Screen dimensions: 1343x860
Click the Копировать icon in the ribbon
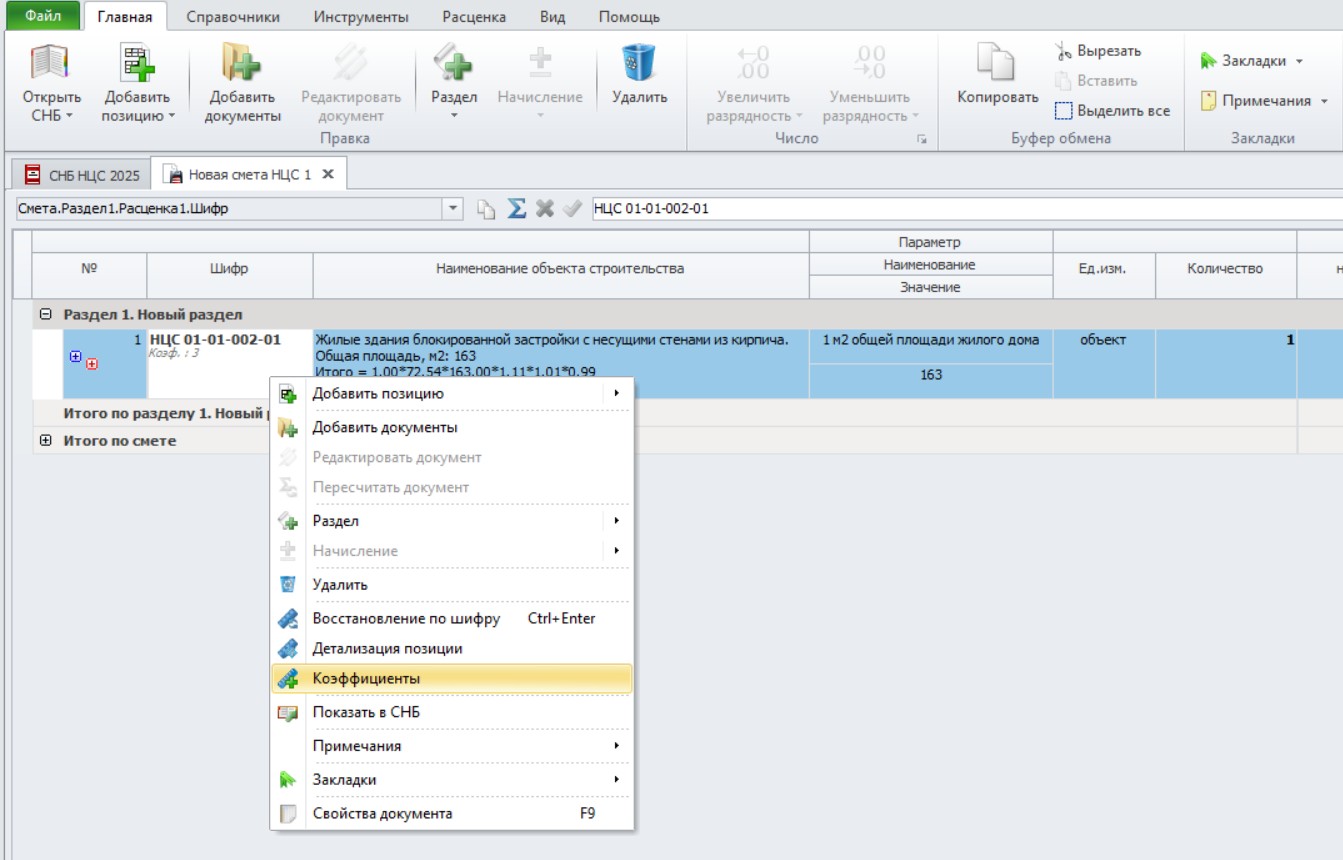(x=997, y=62)
